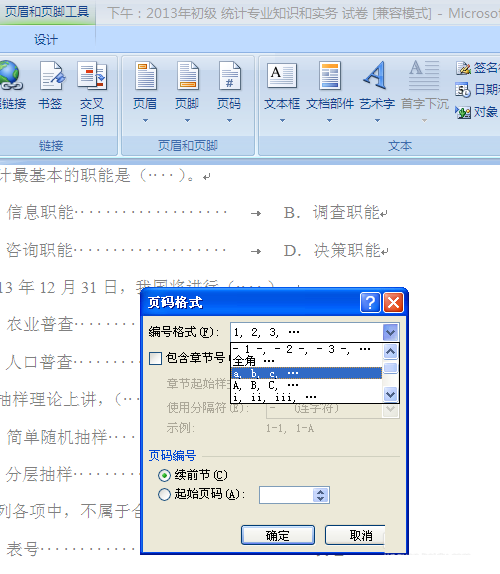Click the text '简单随机抽样' in the document
The height and width of the screenshot is (574, 500).
coord(57,437)
